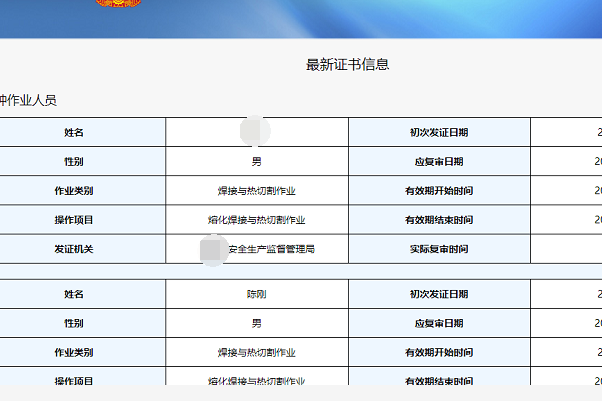This screenshot has width=602, height=401.
Task: Click 有效期结束时间 label above 实际复审时间
Action: (x=439, y=220)
